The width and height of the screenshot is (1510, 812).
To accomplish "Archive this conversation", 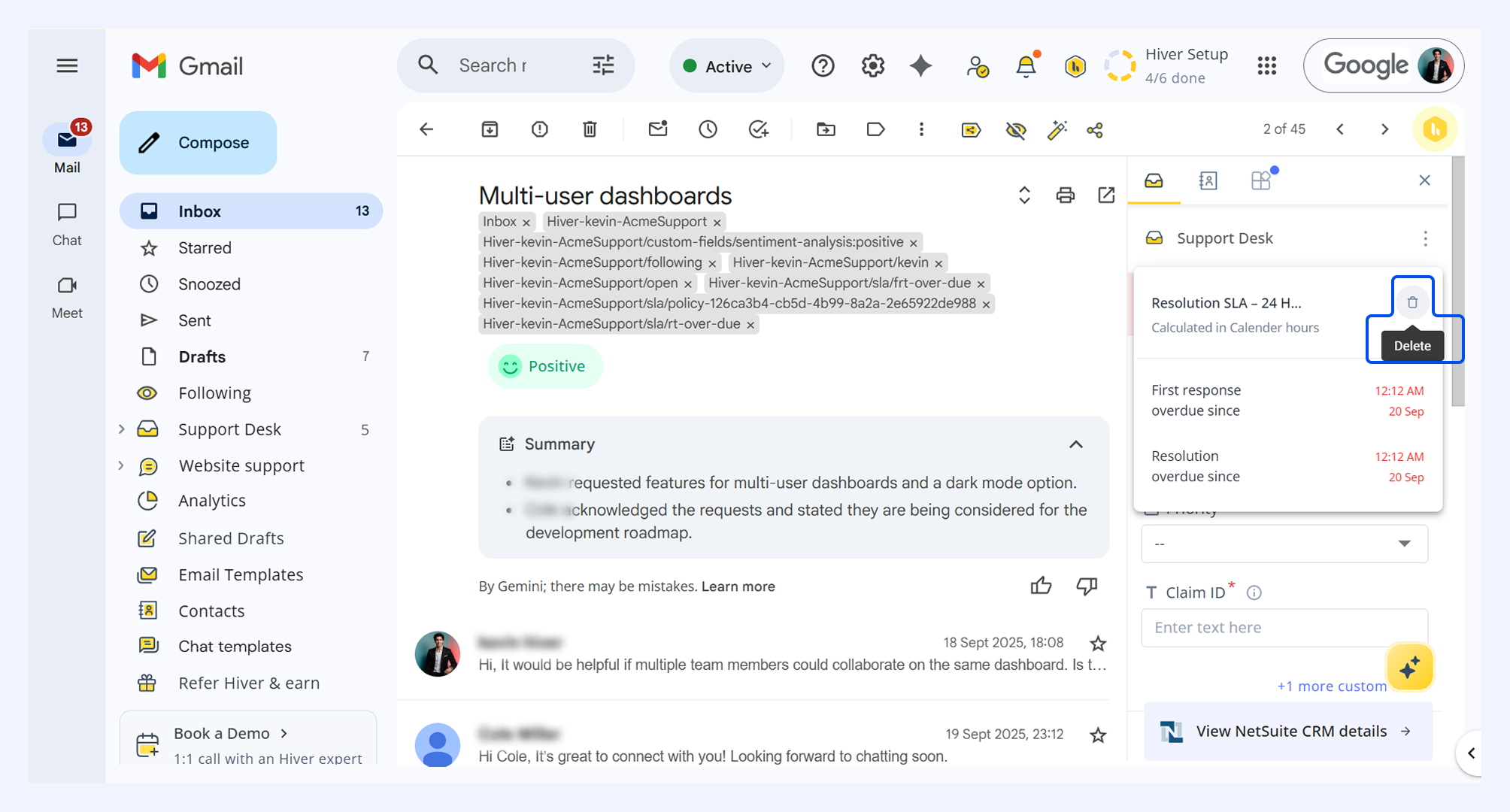I will click(x=490, y=129).
